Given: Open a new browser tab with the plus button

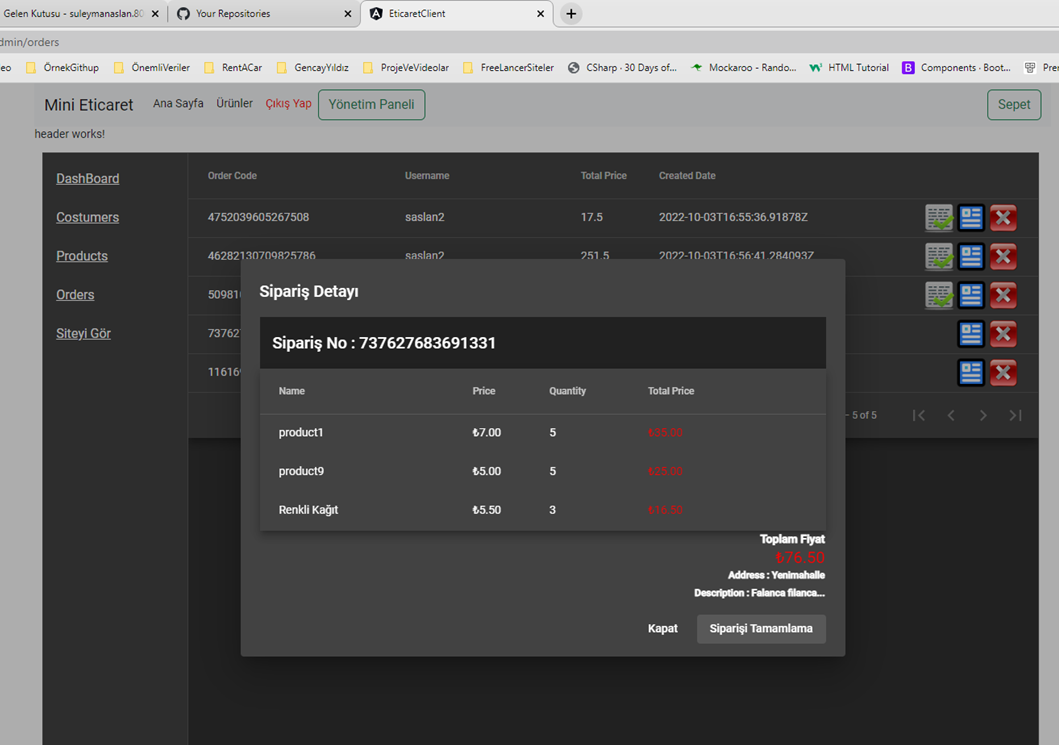Looking at the screenshot, I should 570,14.
